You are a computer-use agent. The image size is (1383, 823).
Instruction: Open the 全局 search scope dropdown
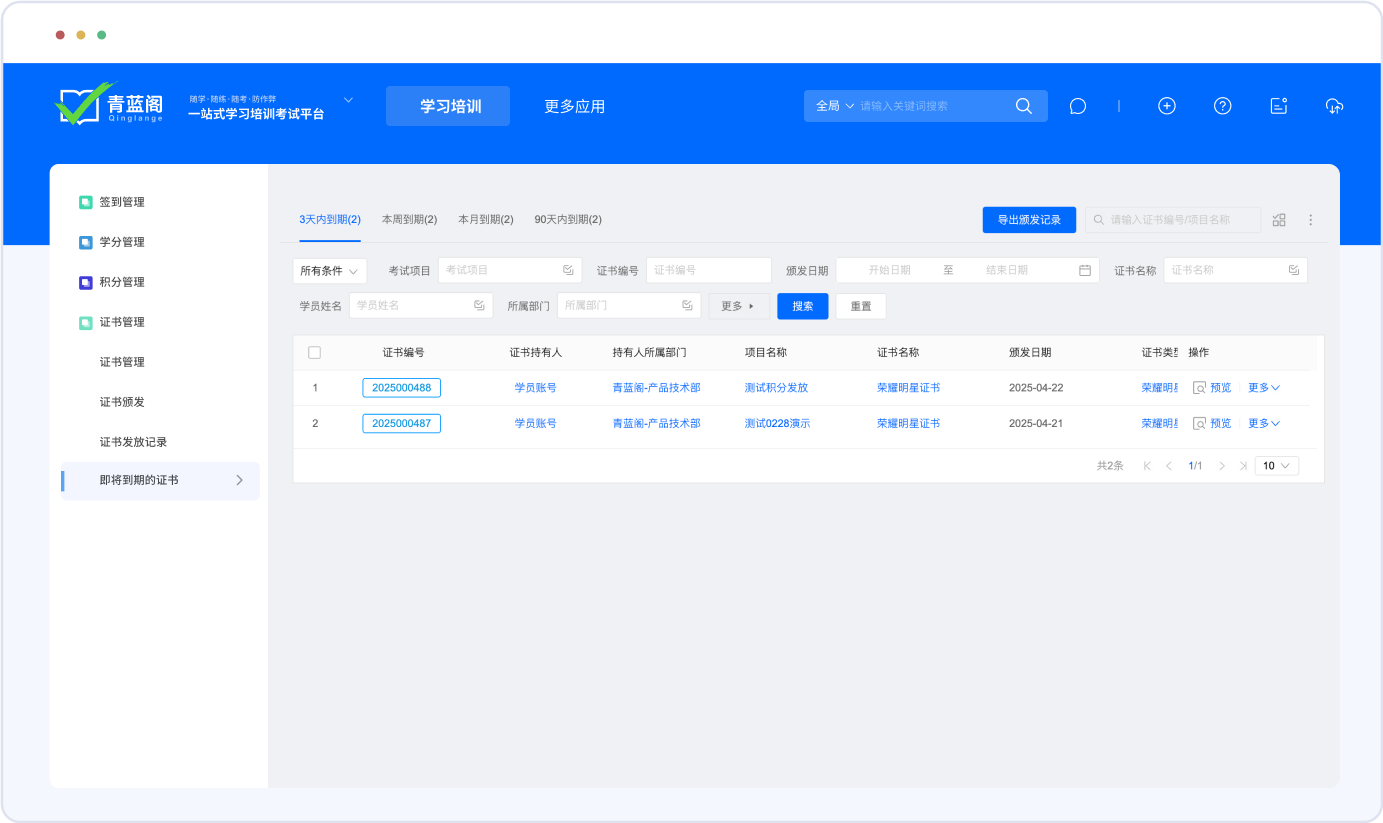click(x=835, y=106)
